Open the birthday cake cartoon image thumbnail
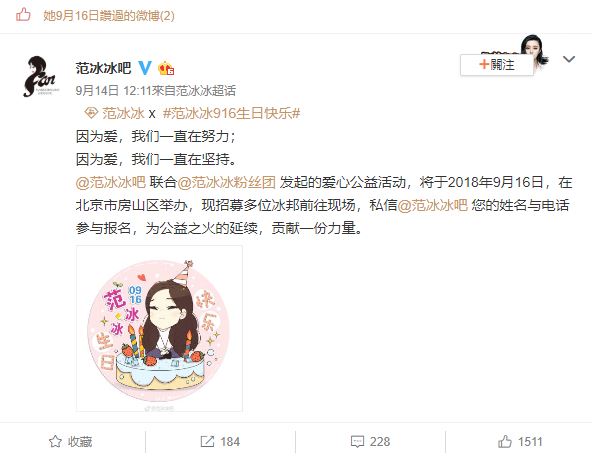This screenshot has height=456, width=592. click(159, 328)
